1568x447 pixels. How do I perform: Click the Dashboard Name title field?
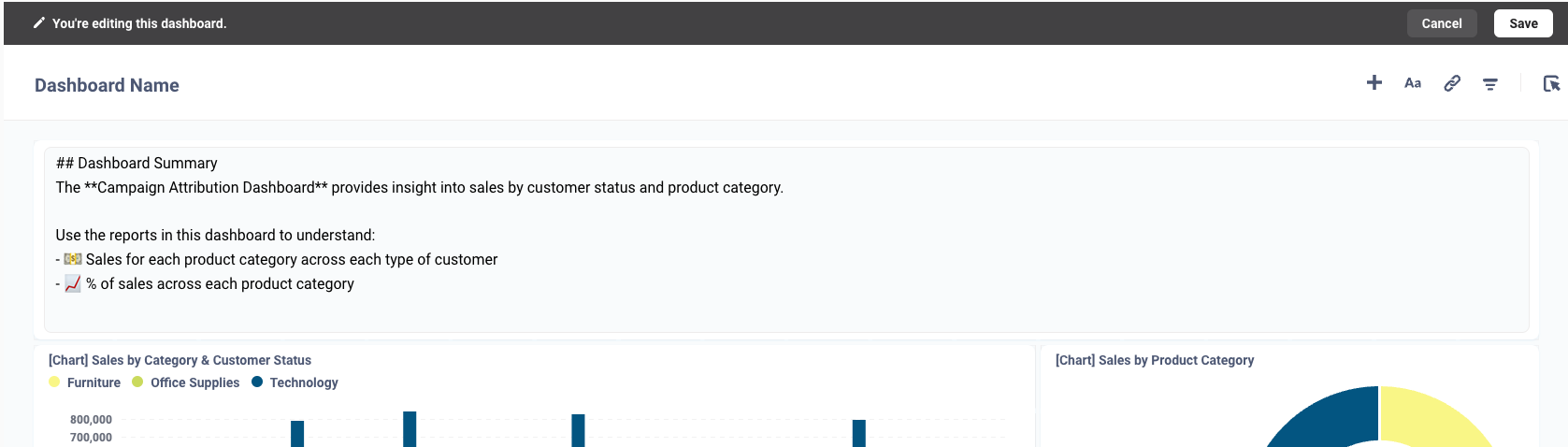(x=107, y=85)
